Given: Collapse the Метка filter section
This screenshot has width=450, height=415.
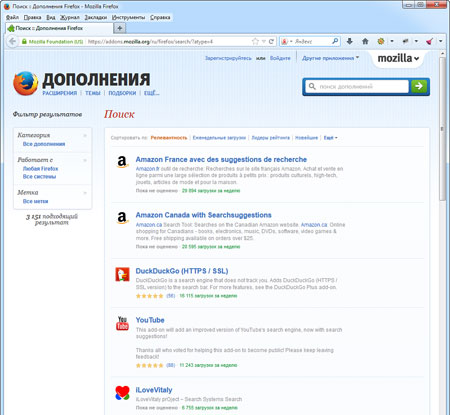Looking at the screenshot, I should pos(85,193).
